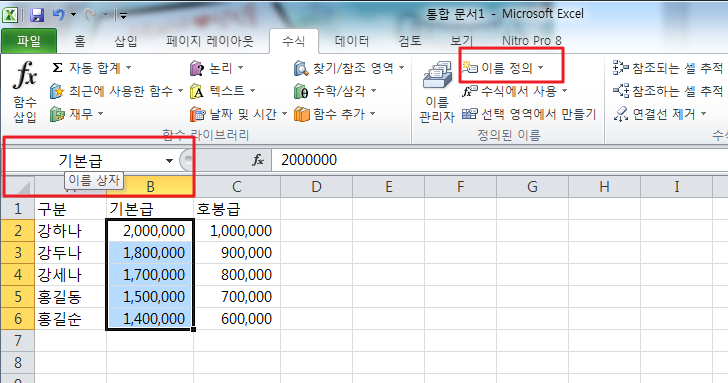Open Recently Used functions (최근에 사용한 함수)
728x383 pixels.
pos(117,91)
